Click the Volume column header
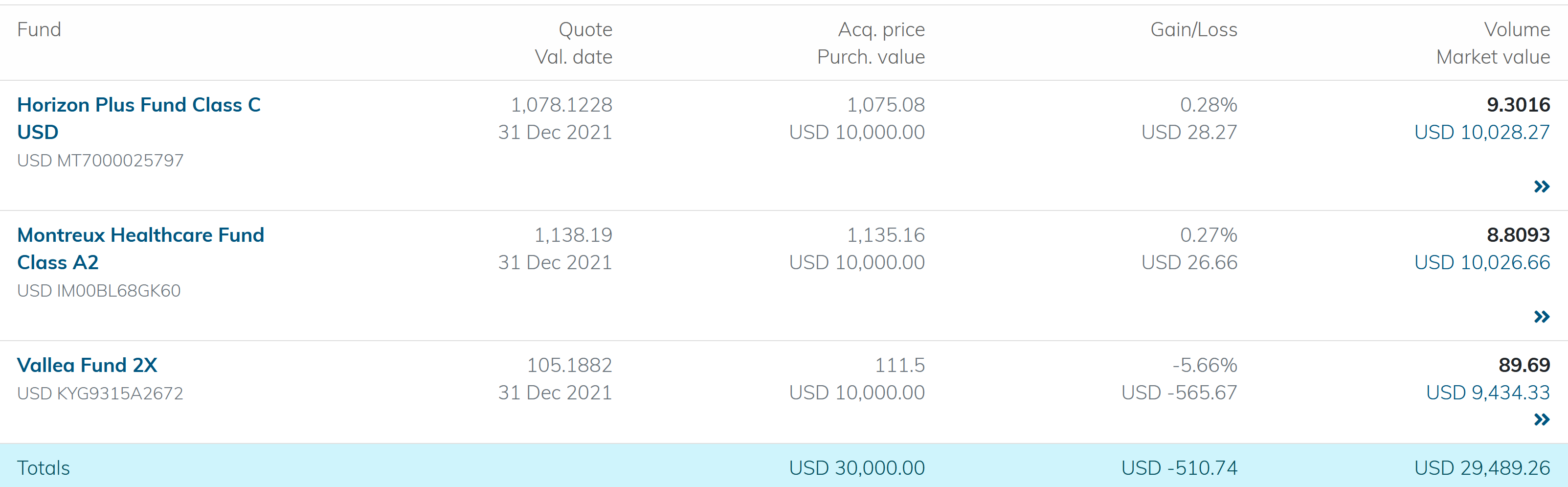This screenshot has width=1568, height=487. 1516,29
